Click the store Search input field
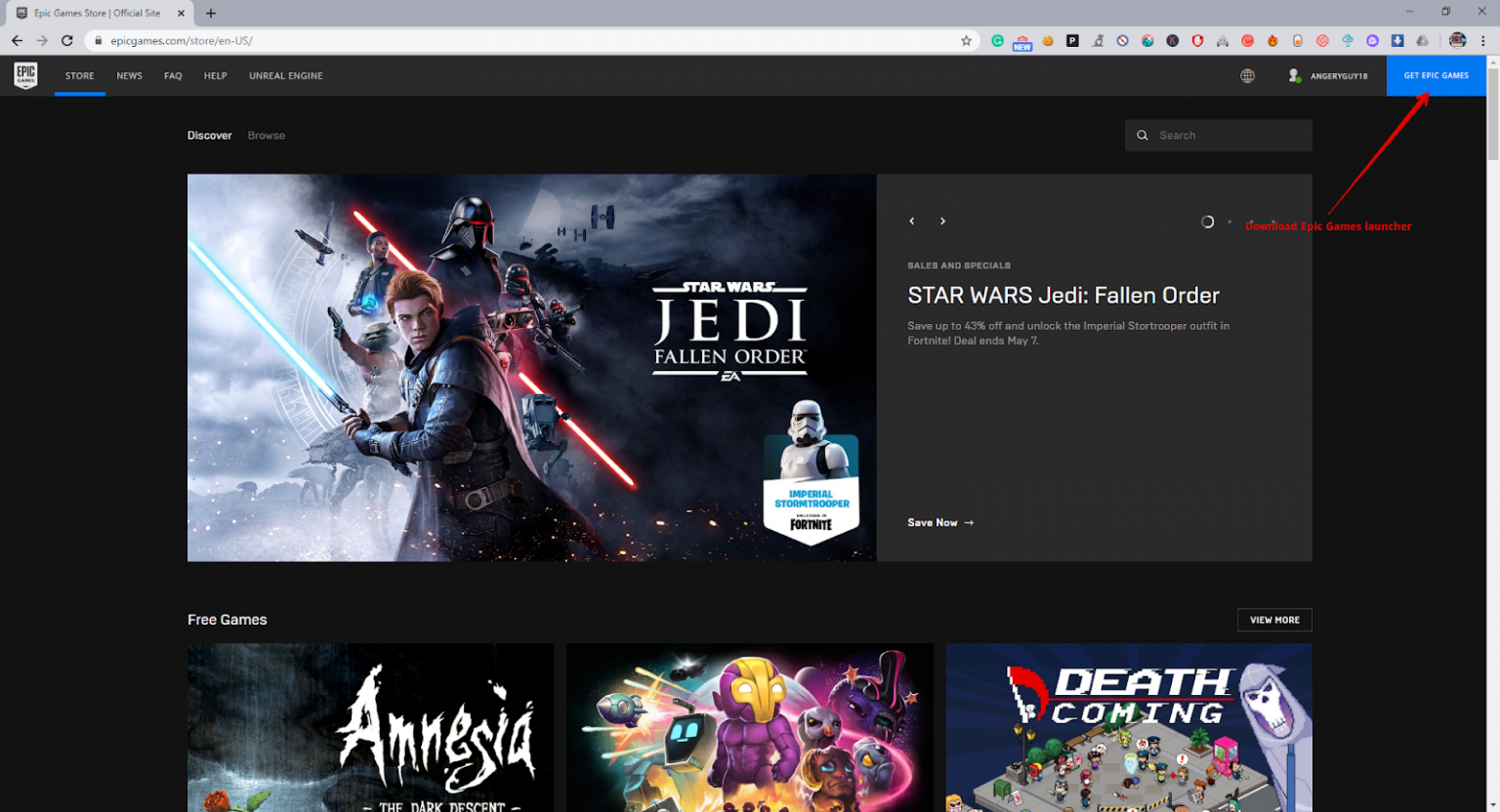Screen dimensions: 1500x812 point(1219,136)
